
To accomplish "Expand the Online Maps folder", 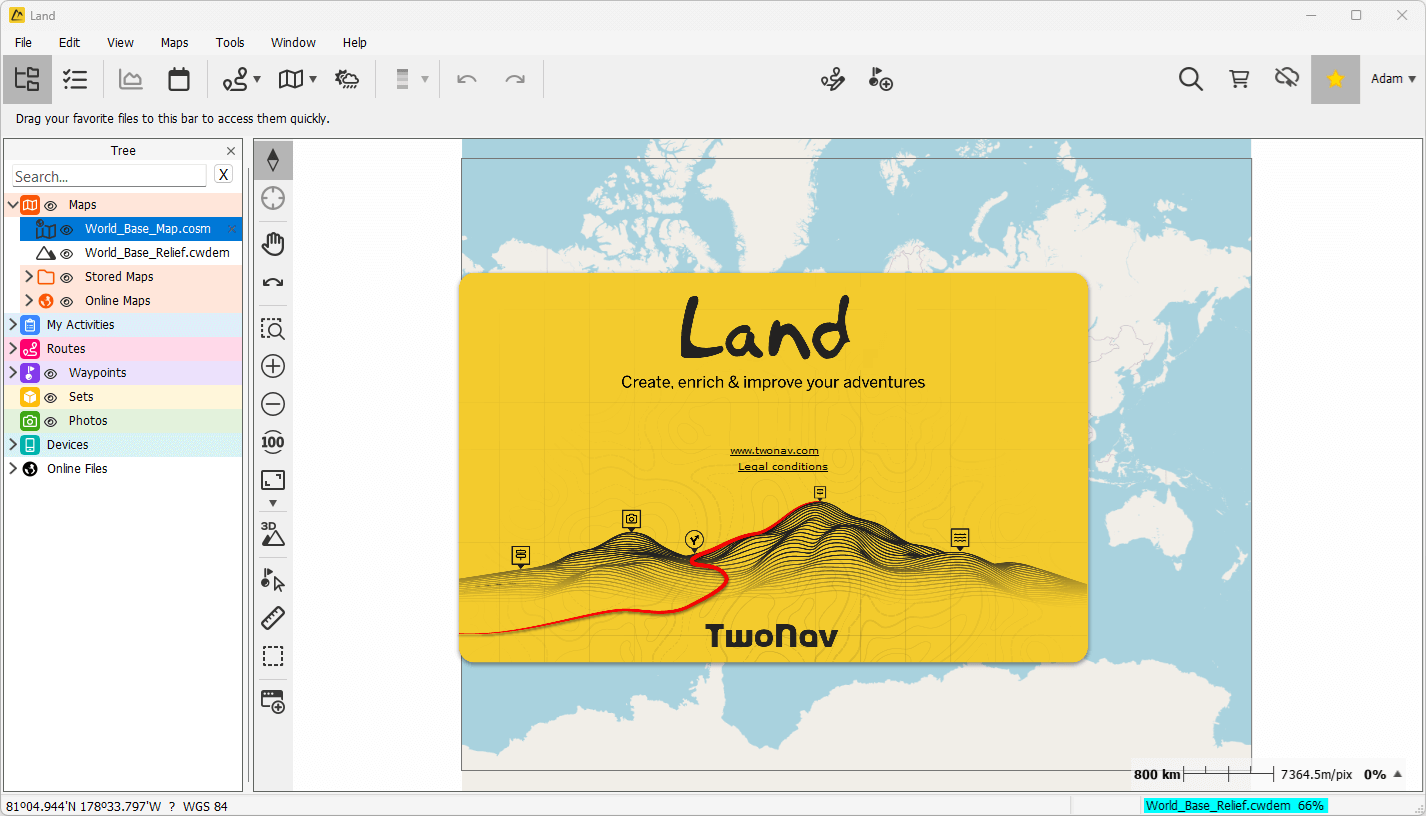I will [29, 300].
